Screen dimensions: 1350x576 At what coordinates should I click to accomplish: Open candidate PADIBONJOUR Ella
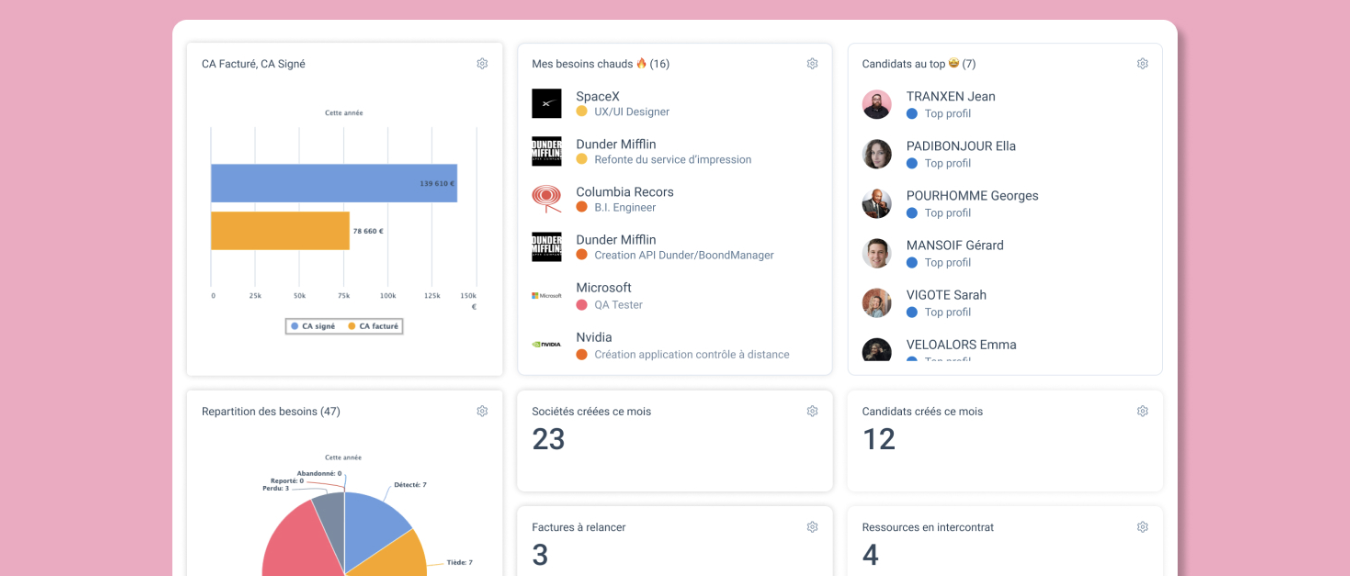point(961,146)
